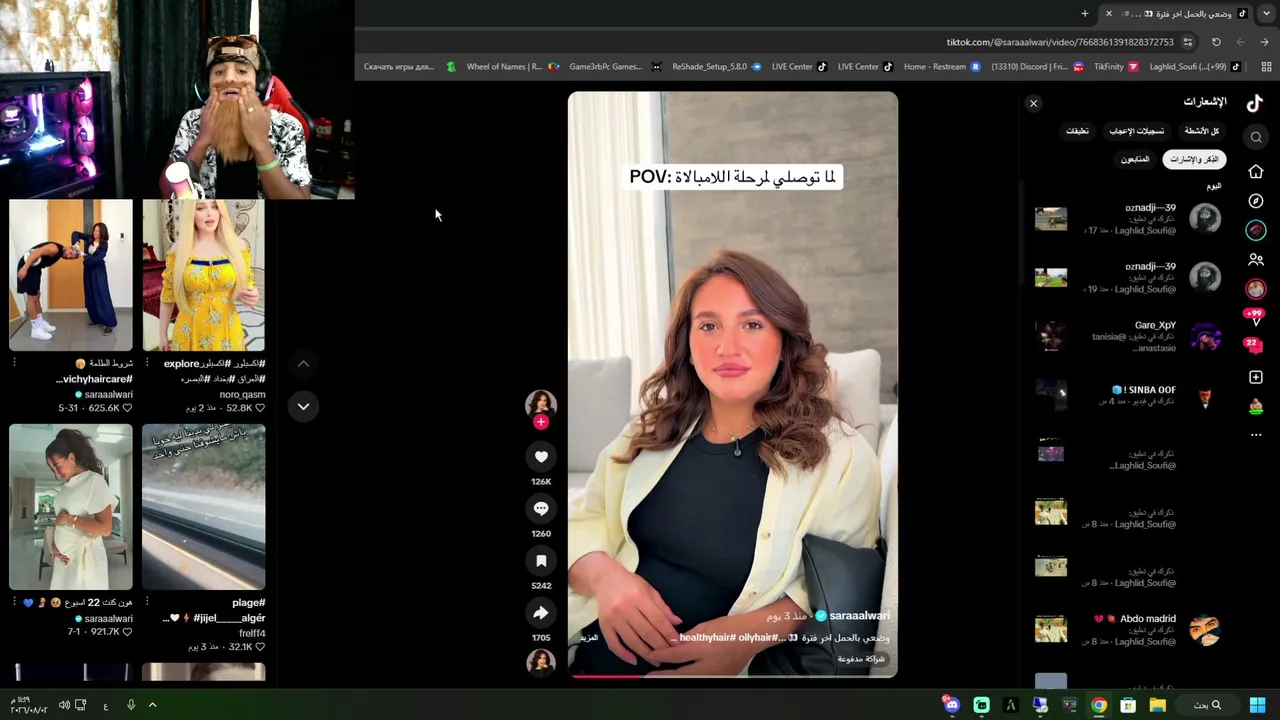Open the yellow dress video thumbnail by noro_qasm

pos(204,275)
